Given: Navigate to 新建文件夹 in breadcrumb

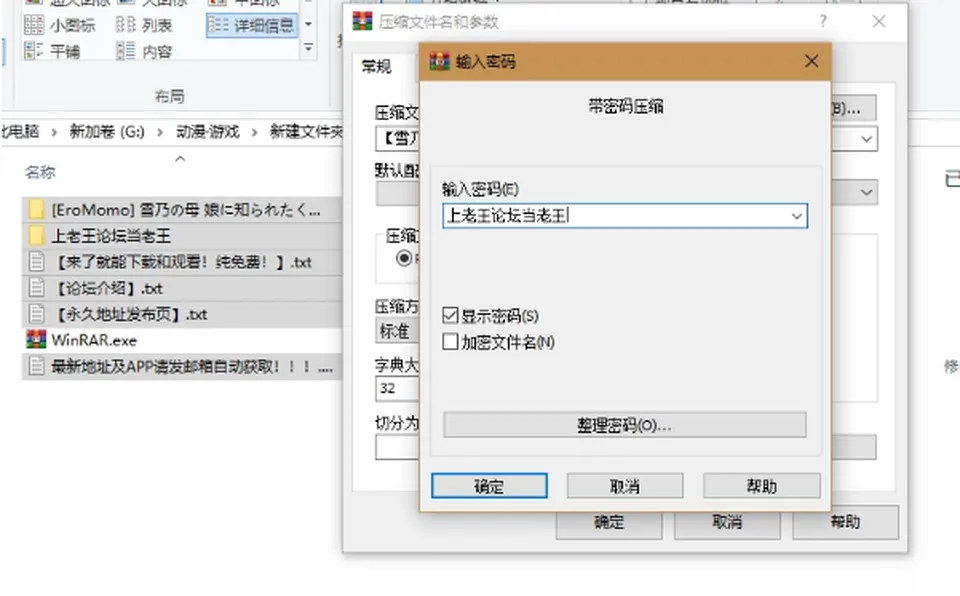Looking at the screenshot, I should point(306,132).
